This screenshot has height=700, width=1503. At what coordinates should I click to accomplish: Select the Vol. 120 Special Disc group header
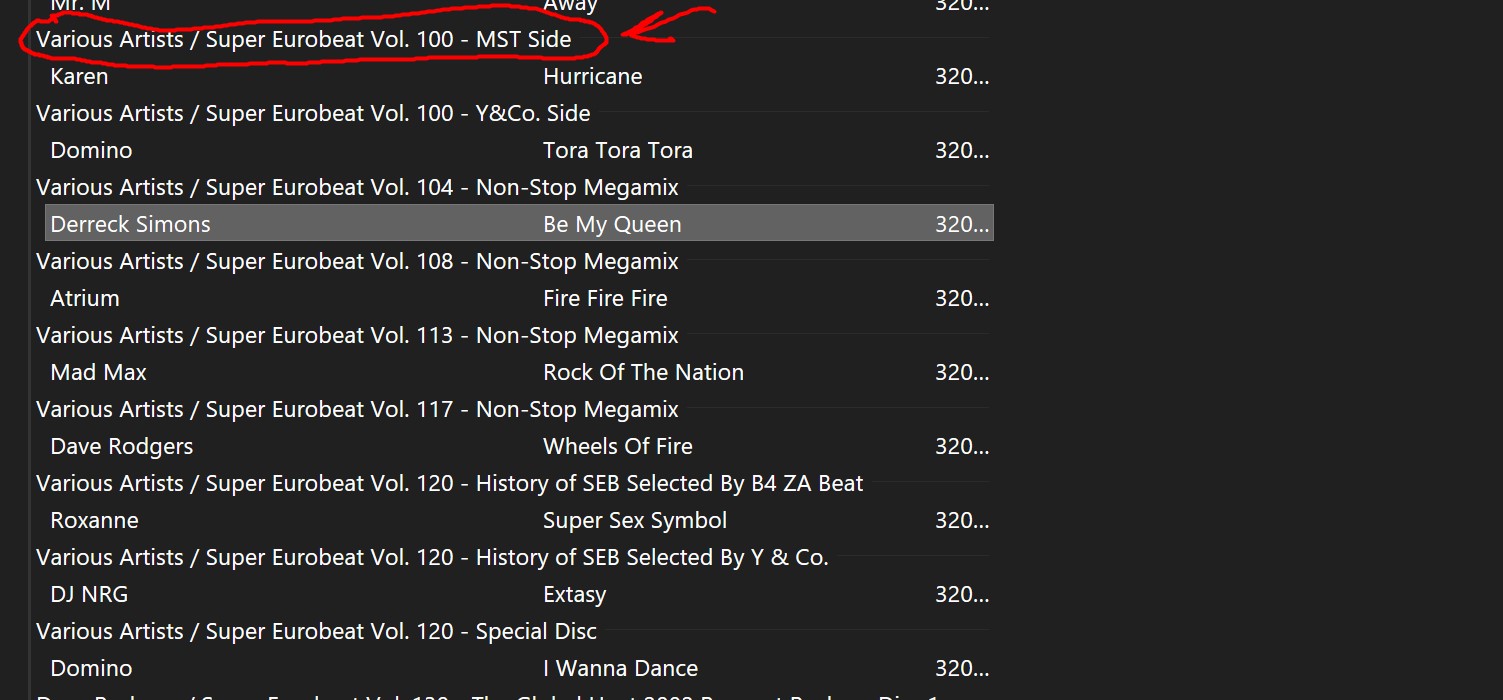316,632
